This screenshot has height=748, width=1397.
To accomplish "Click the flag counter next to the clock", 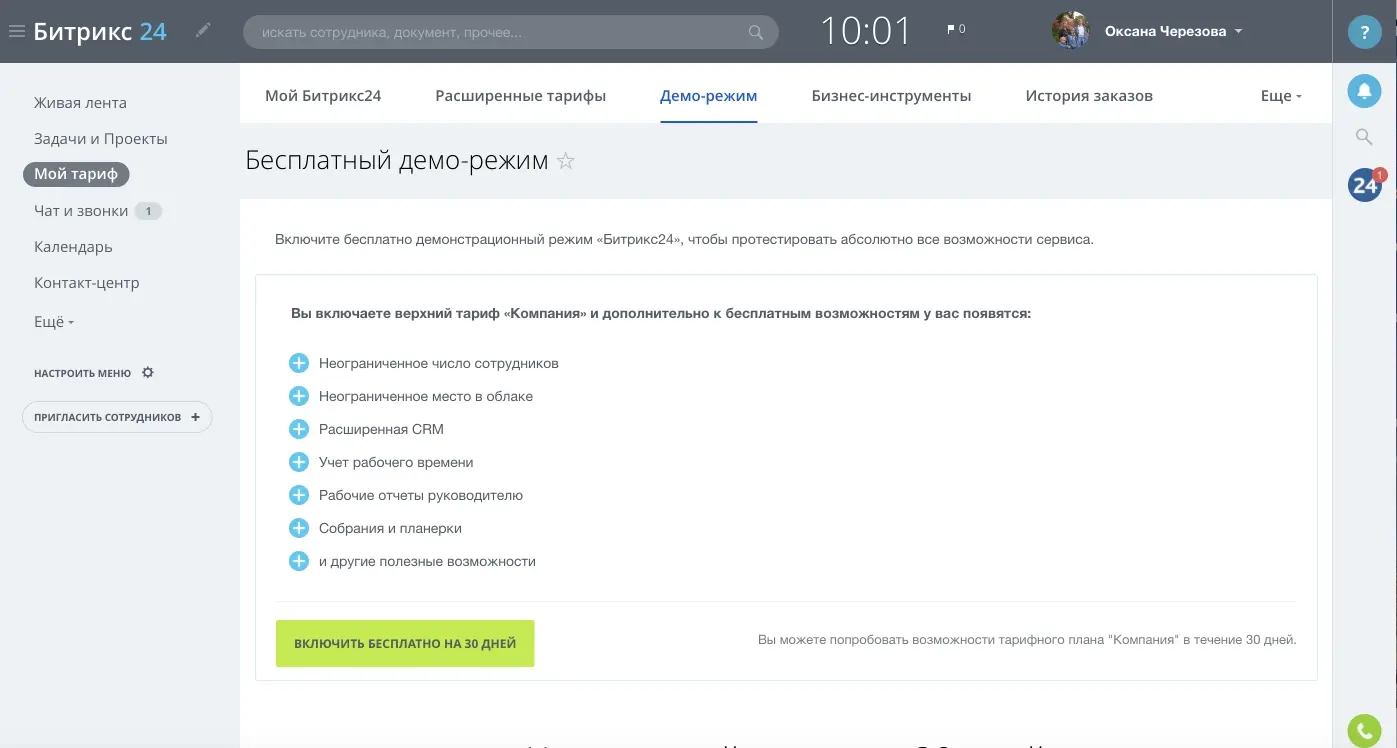I will pos(956,30).
